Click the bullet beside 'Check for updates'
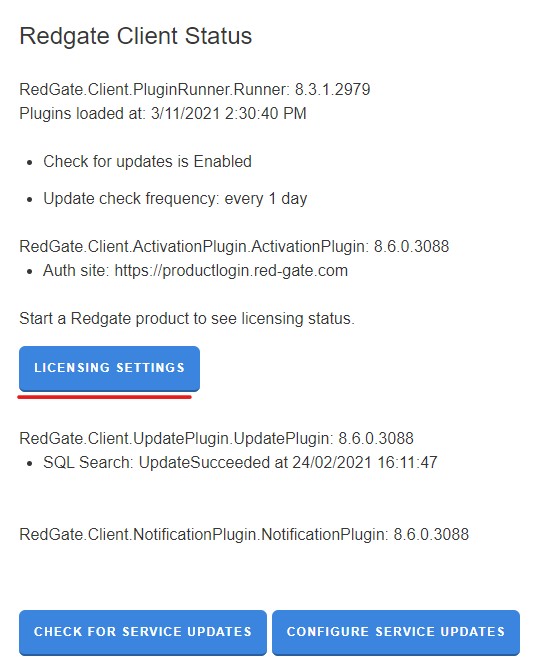 [30, 163]
